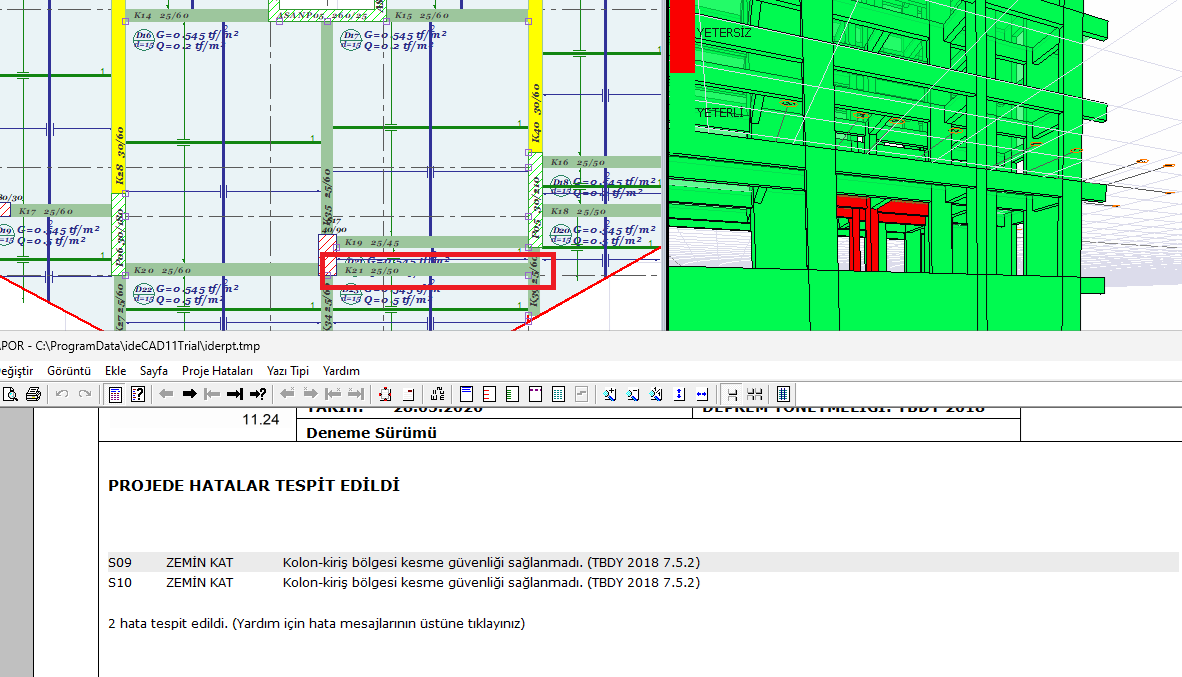Click the page icon with purple top marks
The width and height of the screenshot is (1182, 677).
pyautogui.click(x=535, y=394)
